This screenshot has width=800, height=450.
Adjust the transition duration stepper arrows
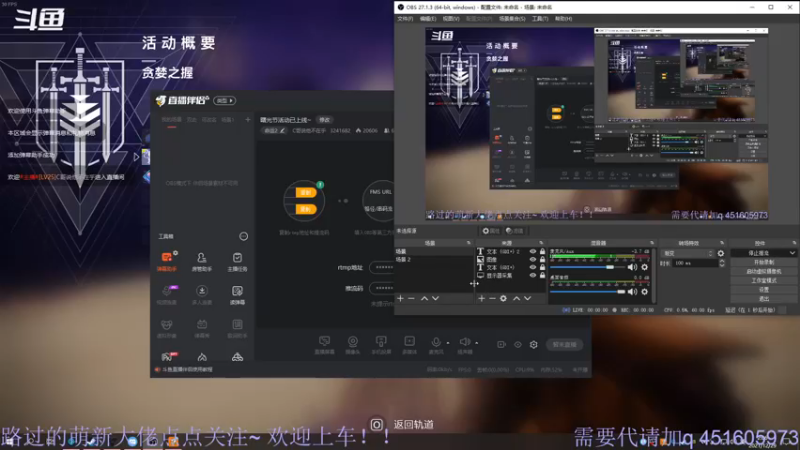pos(721,263)
